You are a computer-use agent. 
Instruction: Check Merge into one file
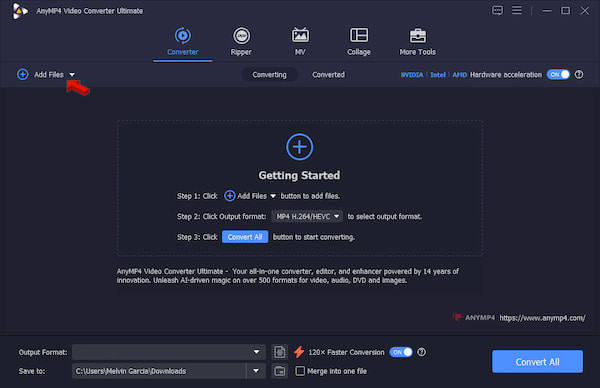coord(300,371)
